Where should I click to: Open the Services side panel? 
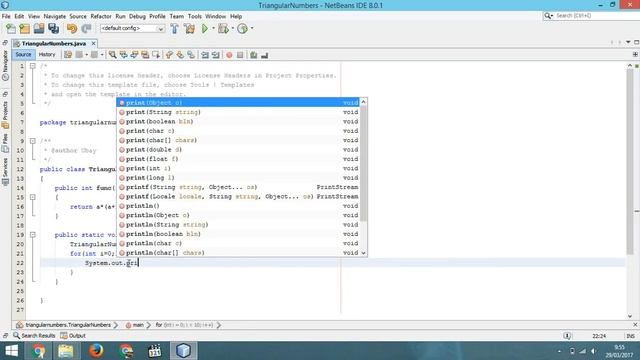pyautogui.click(x=5, y=172)
